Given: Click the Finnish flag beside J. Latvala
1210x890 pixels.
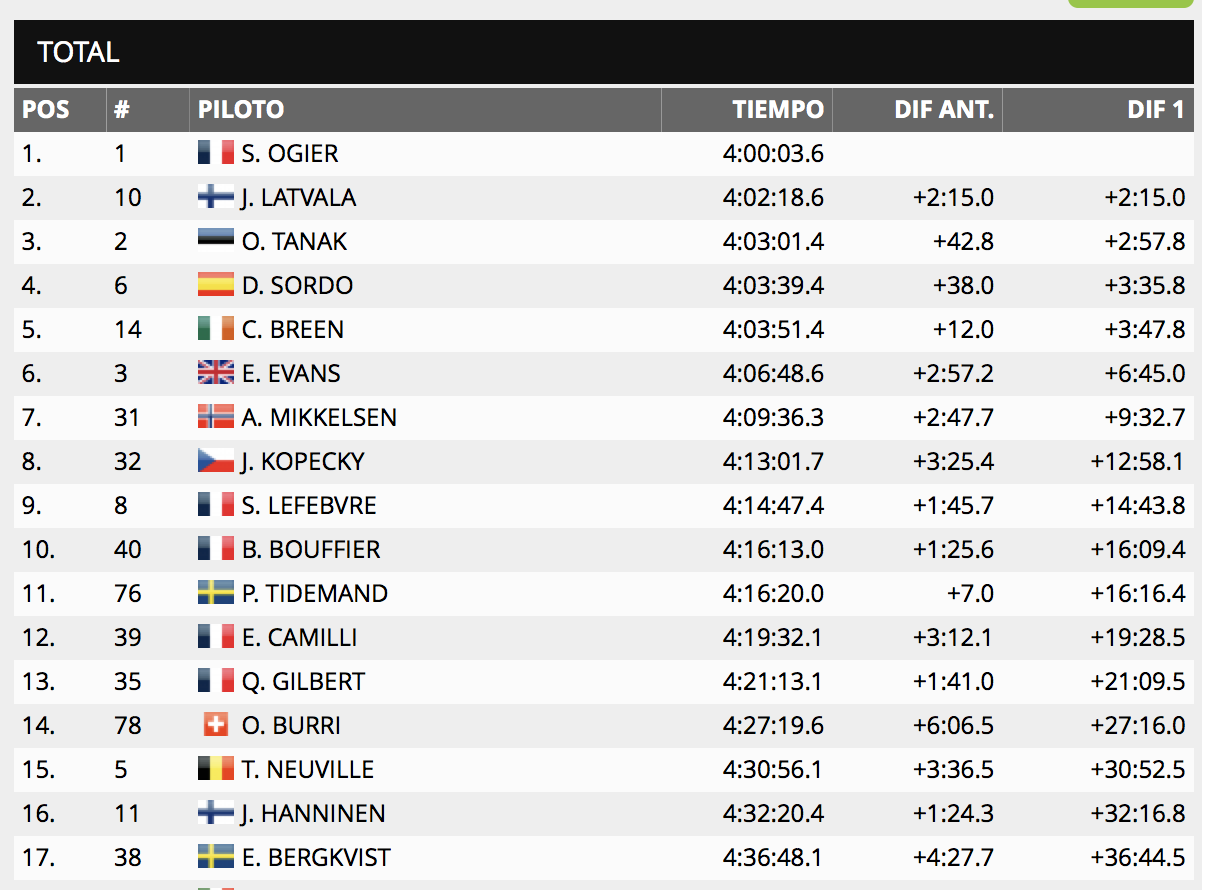Looking at the screenshot, I should pyautogui.click(x=215, y=197).
